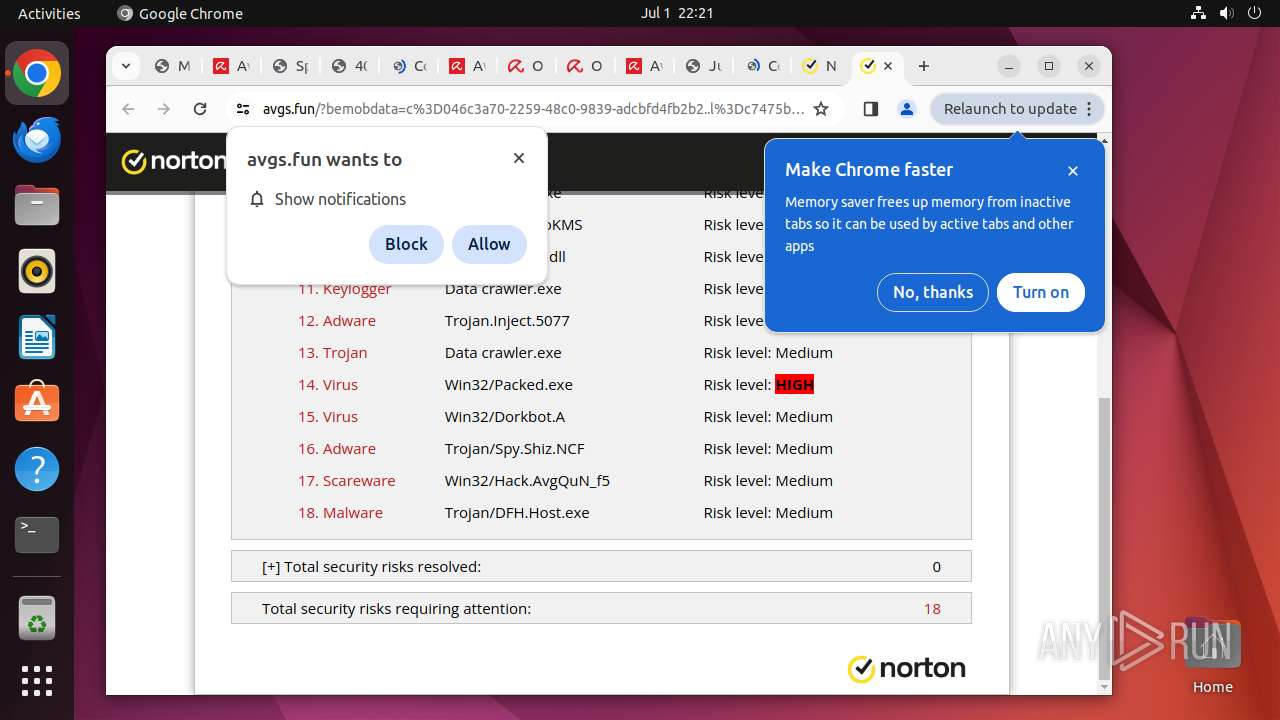Select the '18. Malware' threat entry

coord(341,512)
